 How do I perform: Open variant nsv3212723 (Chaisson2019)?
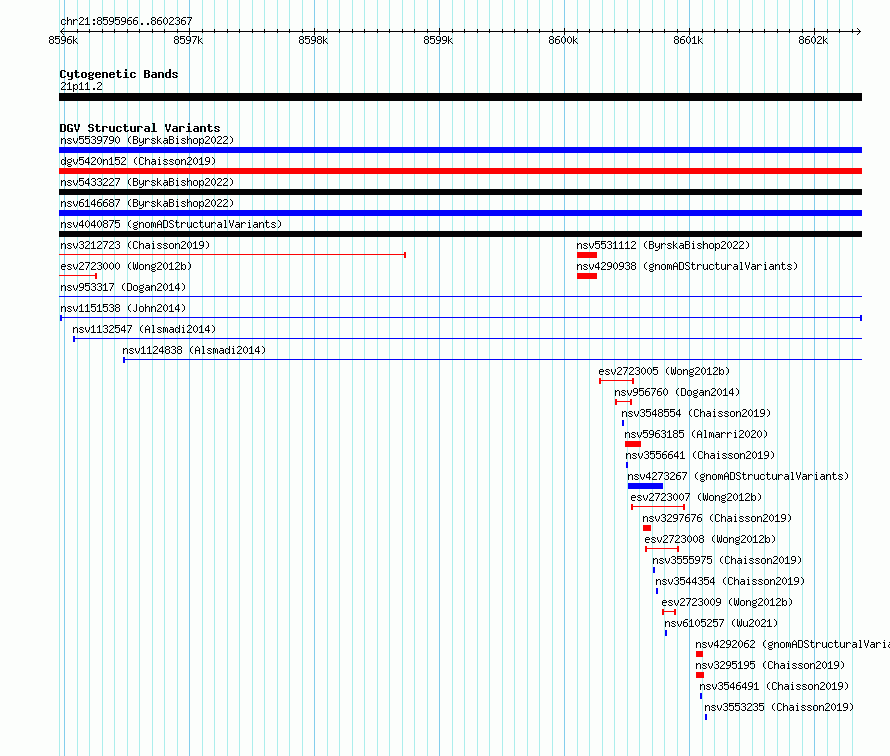(135, 245)
